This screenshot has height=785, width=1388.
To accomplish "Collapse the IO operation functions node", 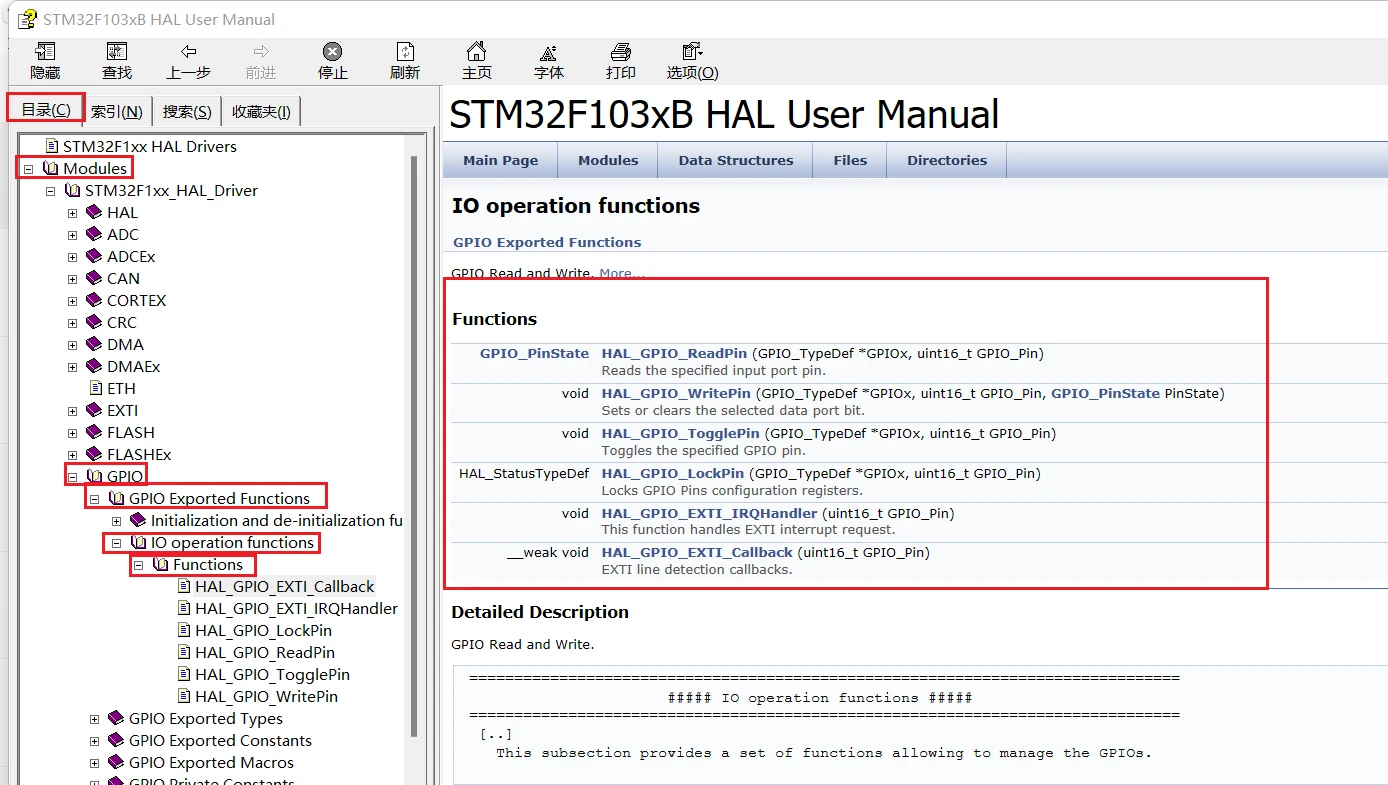I will (x=116, y=543).
